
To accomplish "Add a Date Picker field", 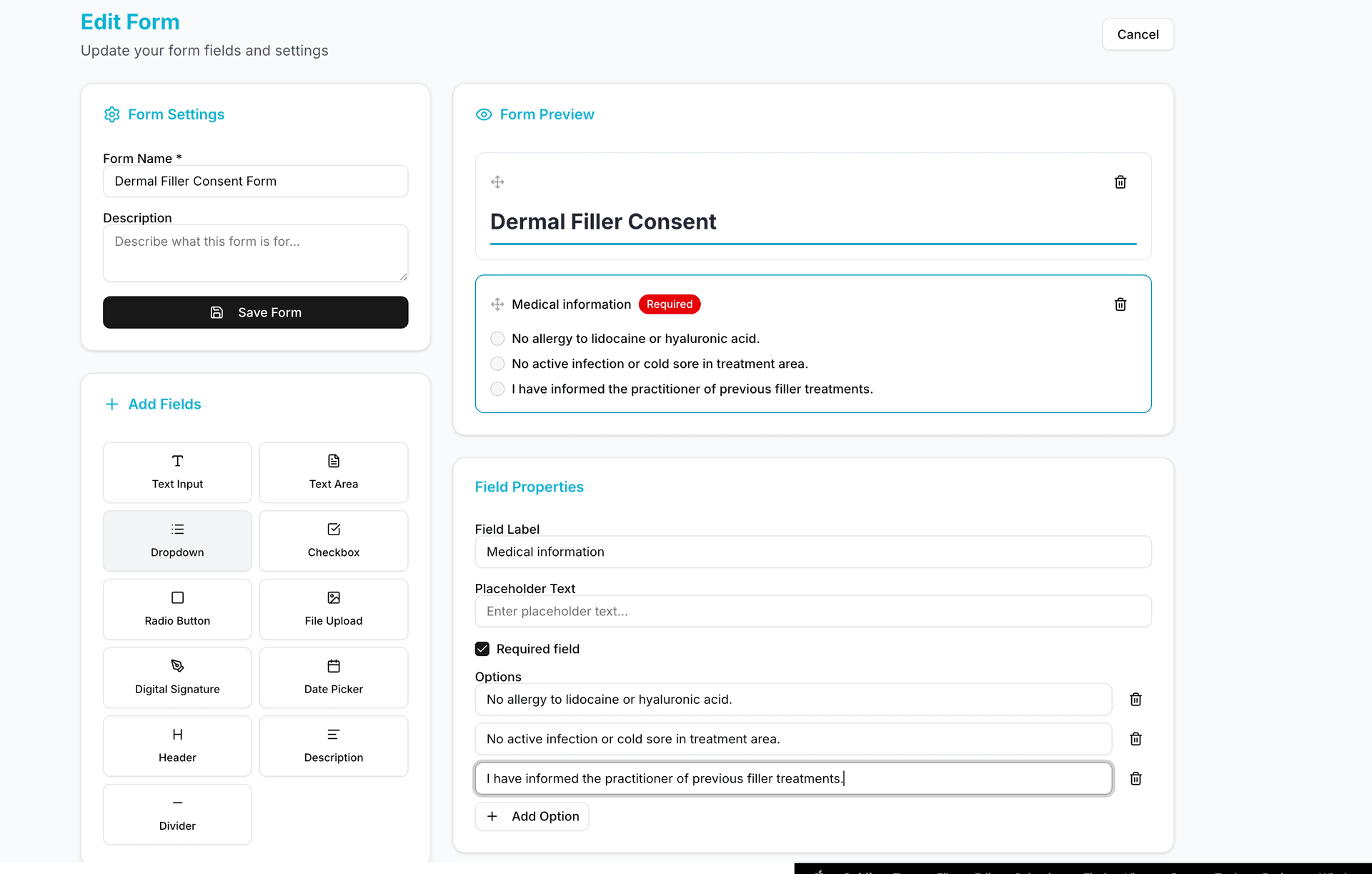I will 333,677.
